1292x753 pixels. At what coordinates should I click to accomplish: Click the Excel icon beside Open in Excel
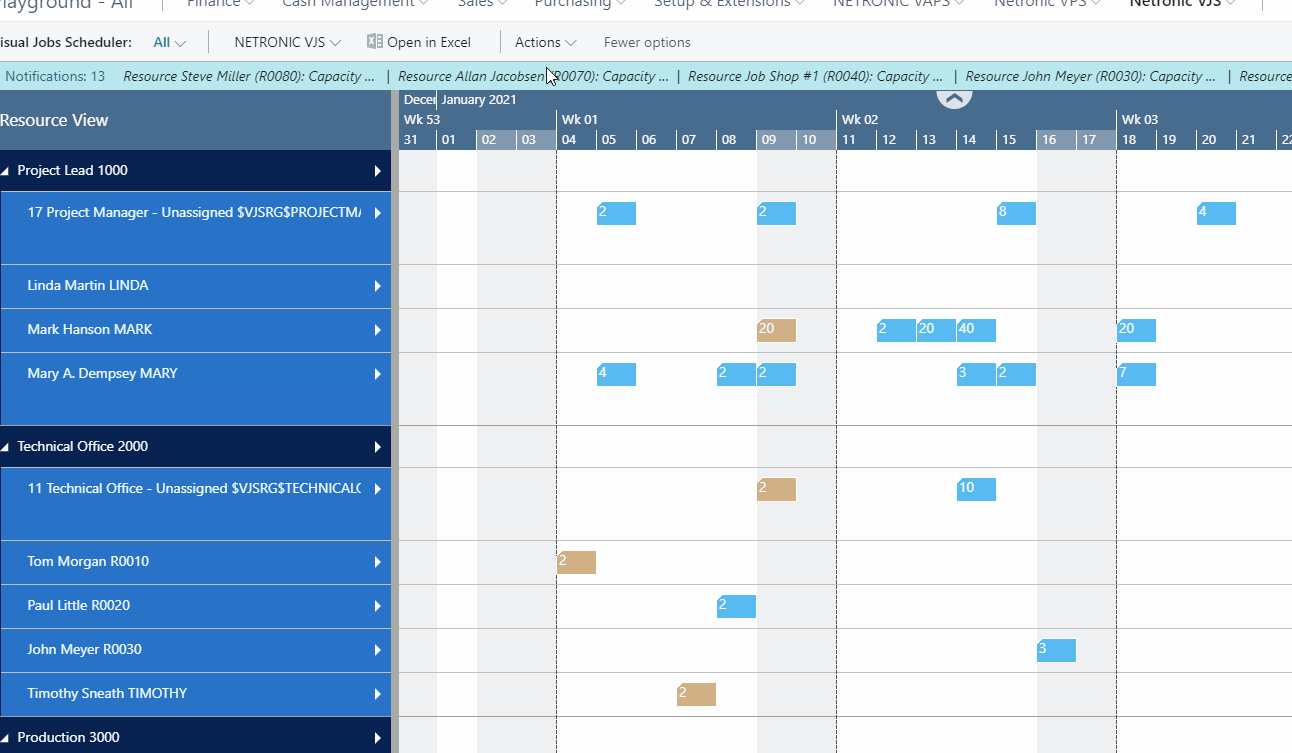click(375, 42)
